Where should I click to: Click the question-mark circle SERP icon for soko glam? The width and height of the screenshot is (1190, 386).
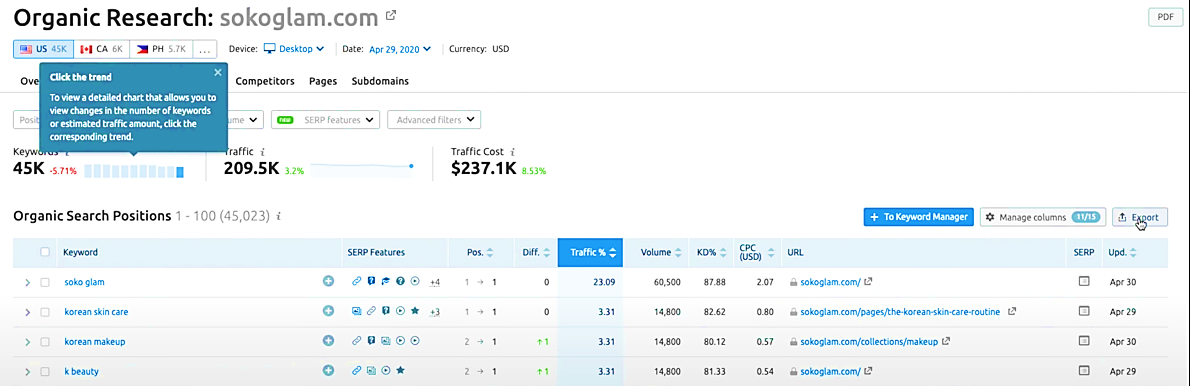400,281
